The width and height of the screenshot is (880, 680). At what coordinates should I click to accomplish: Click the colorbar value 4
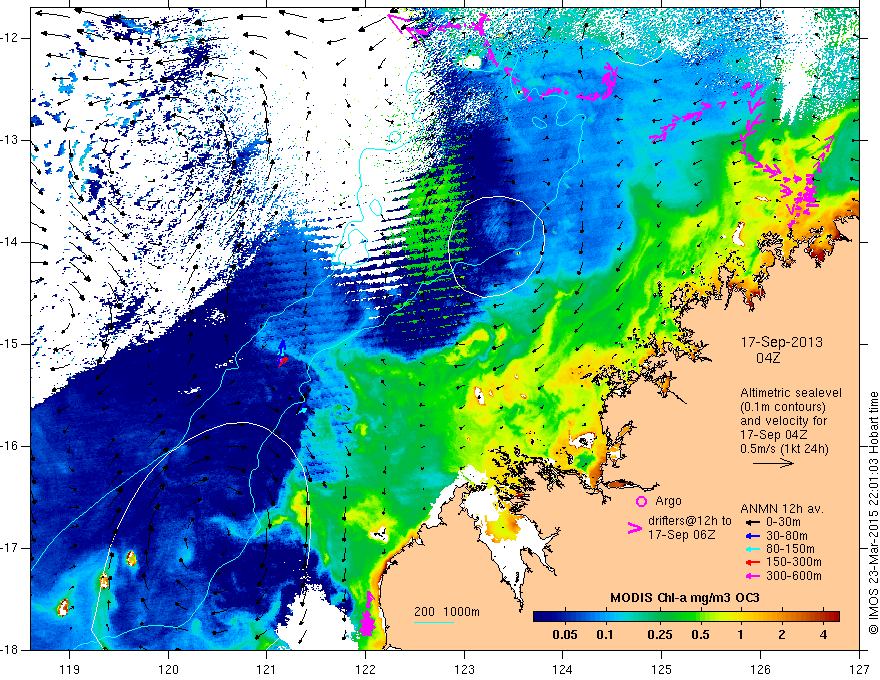point(823,635)
